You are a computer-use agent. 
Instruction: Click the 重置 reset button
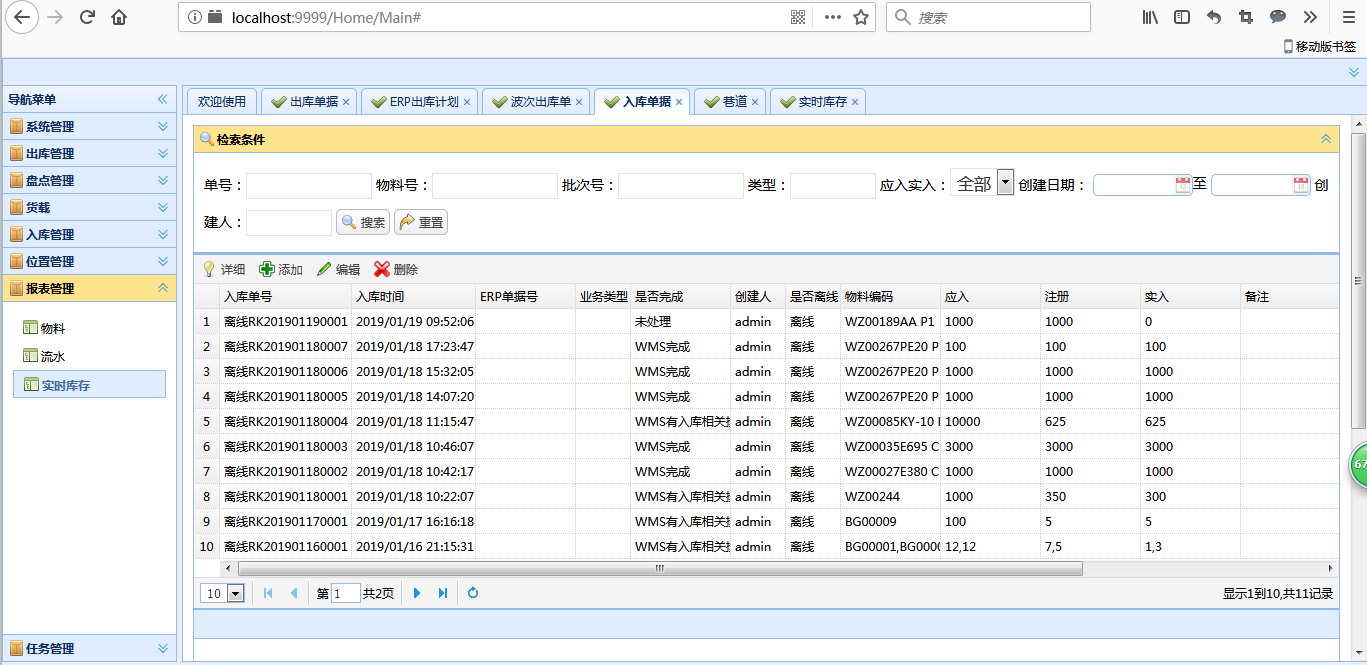(x=421, y=222)
